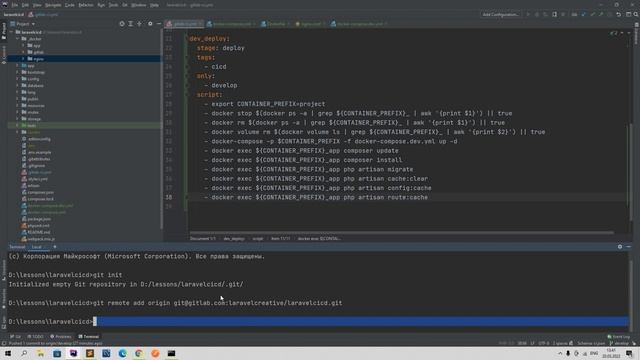Expand the public folder

[x=18, y=99]
